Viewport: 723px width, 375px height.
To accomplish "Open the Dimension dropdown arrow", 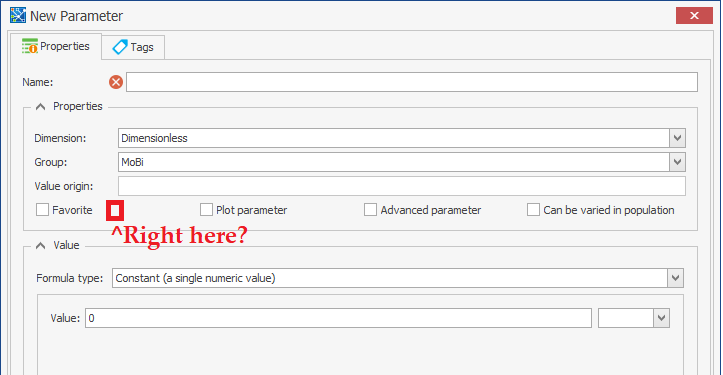I will coord(677,138).
